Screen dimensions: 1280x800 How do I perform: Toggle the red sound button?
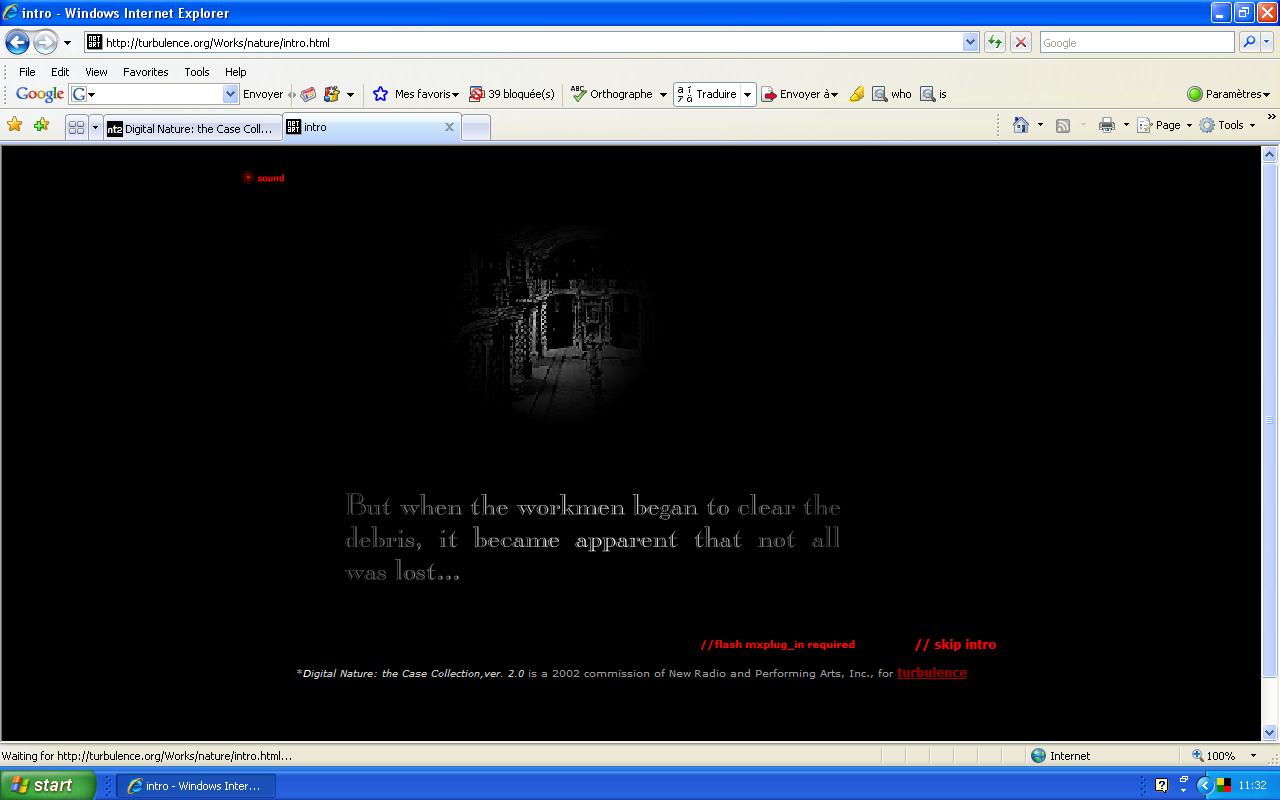(x=264, y=178)
